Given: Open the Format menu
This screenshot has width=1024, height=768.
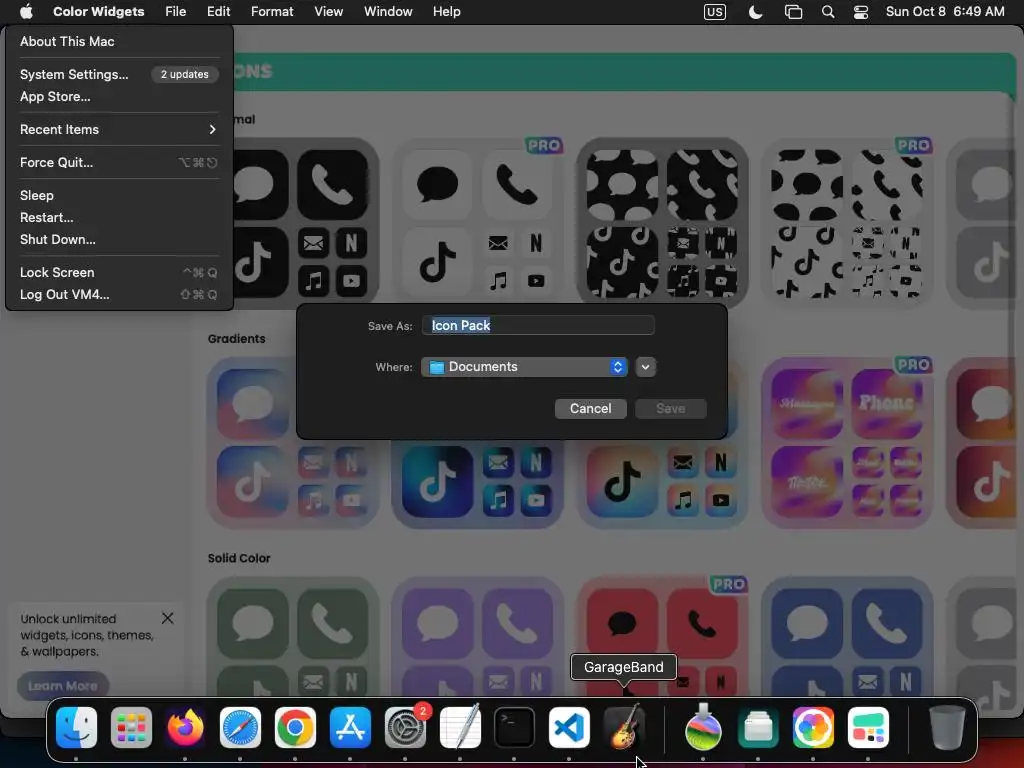Looking at the screenshot, I should 272,12.
